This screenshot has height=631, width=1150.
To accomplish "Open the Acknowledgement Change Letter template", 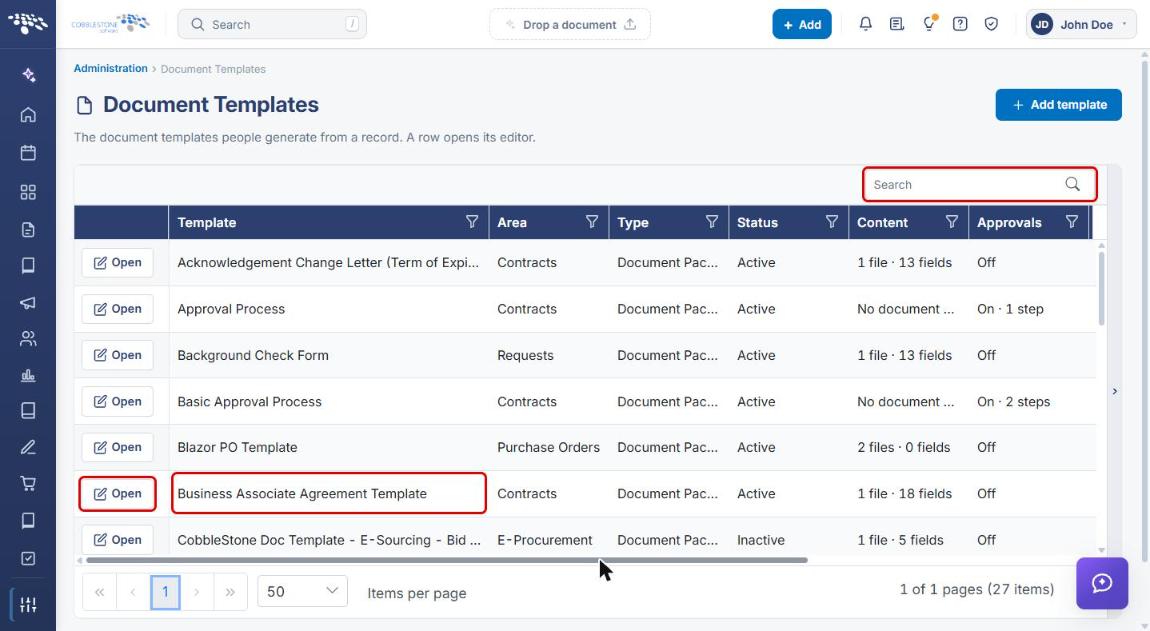I will [117, 263].
